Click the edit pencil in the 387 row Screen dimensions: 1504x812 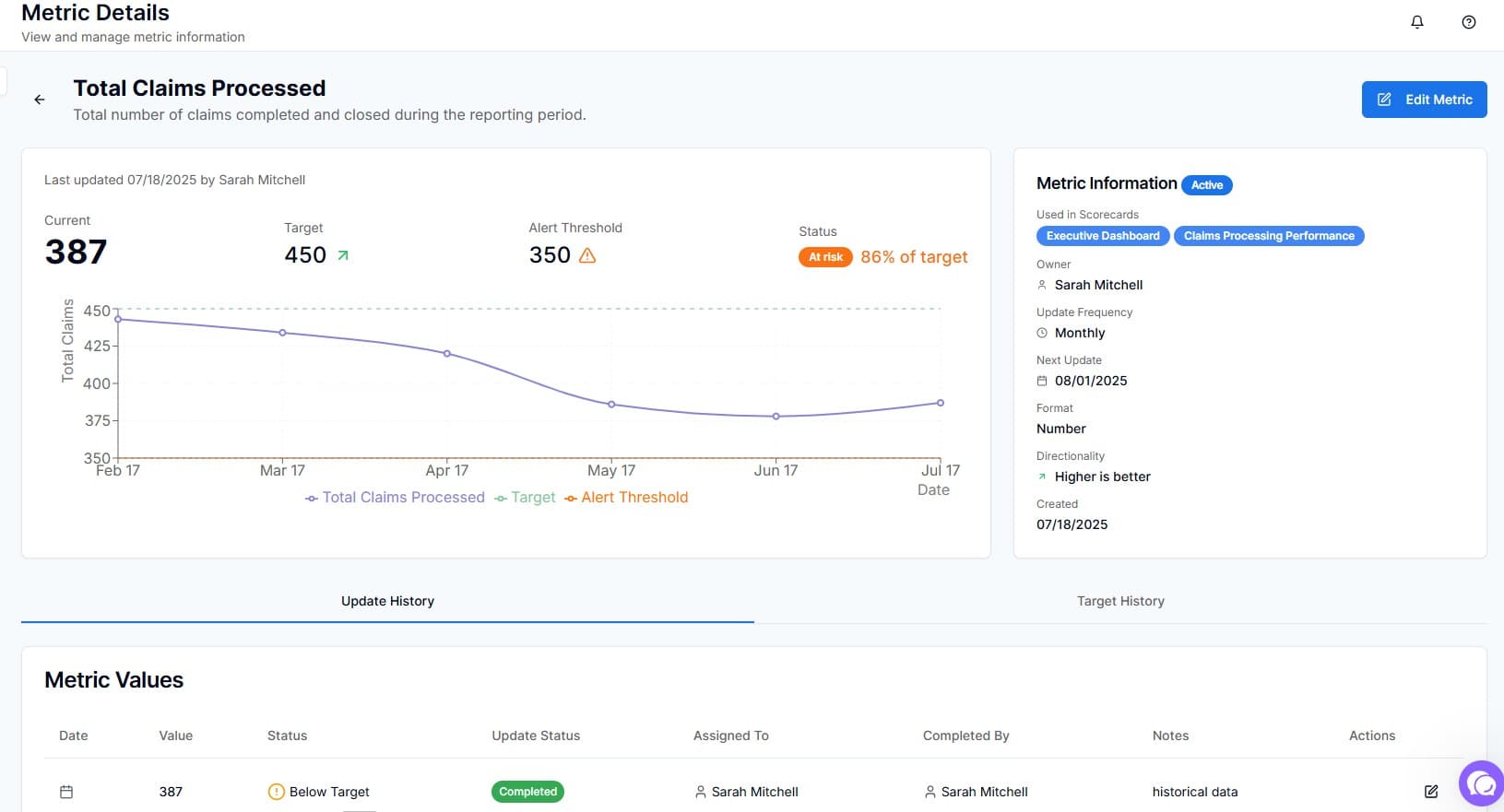pyautogui.click(x=1431, y=792)
